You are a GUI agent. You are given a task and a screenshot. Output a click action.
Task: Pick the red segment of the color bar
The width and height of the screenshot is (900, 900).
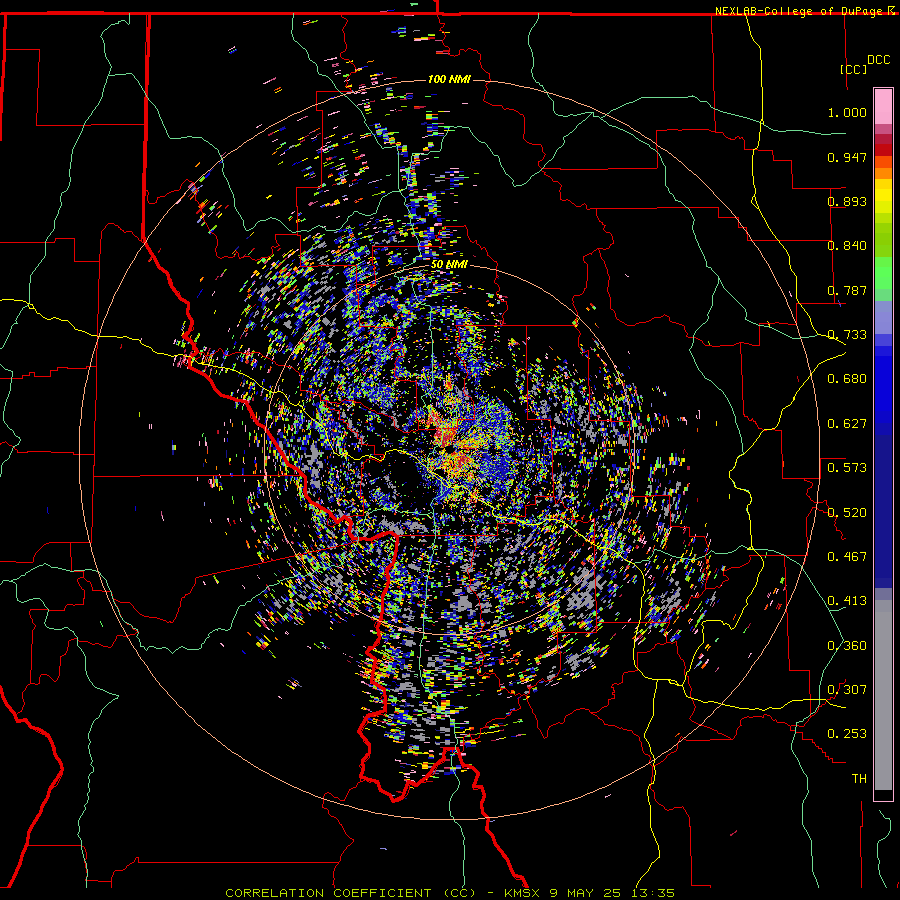pos(883,149)
